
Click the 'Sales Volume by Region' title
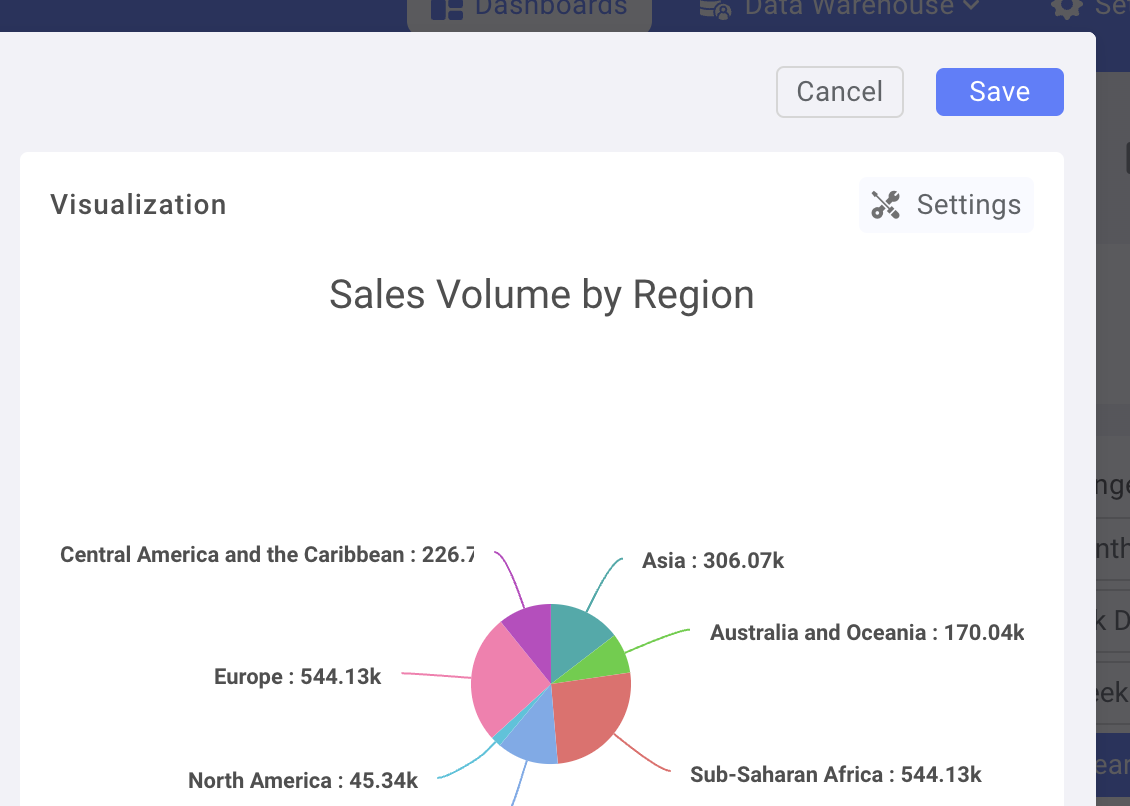(541, 294)
